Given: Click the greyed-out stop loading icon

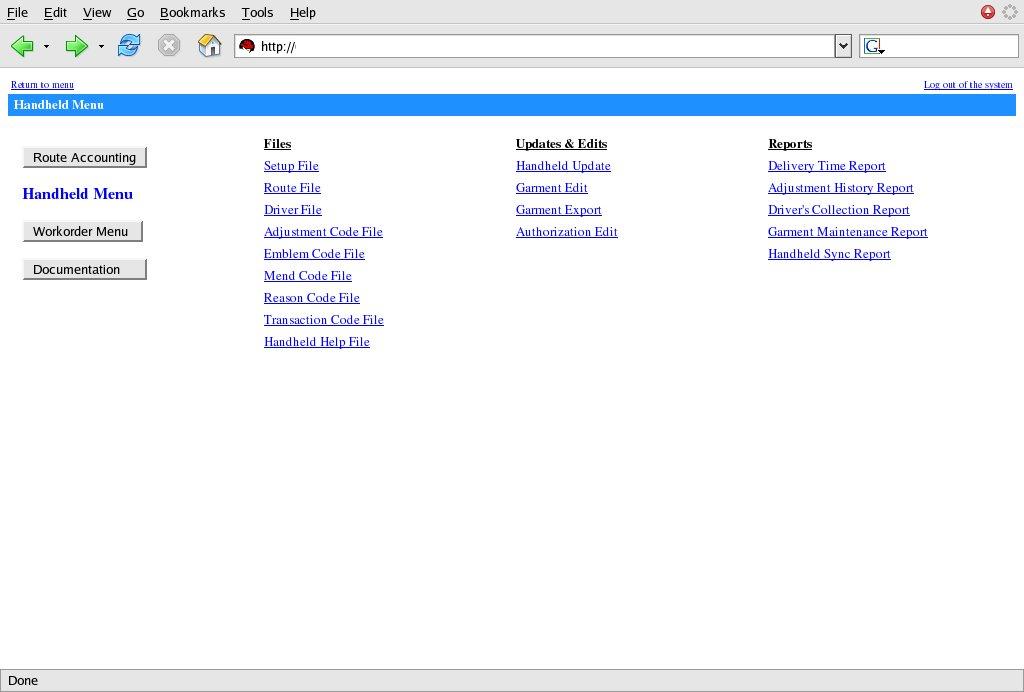Looking at the screenshot, I should (169, 46).
